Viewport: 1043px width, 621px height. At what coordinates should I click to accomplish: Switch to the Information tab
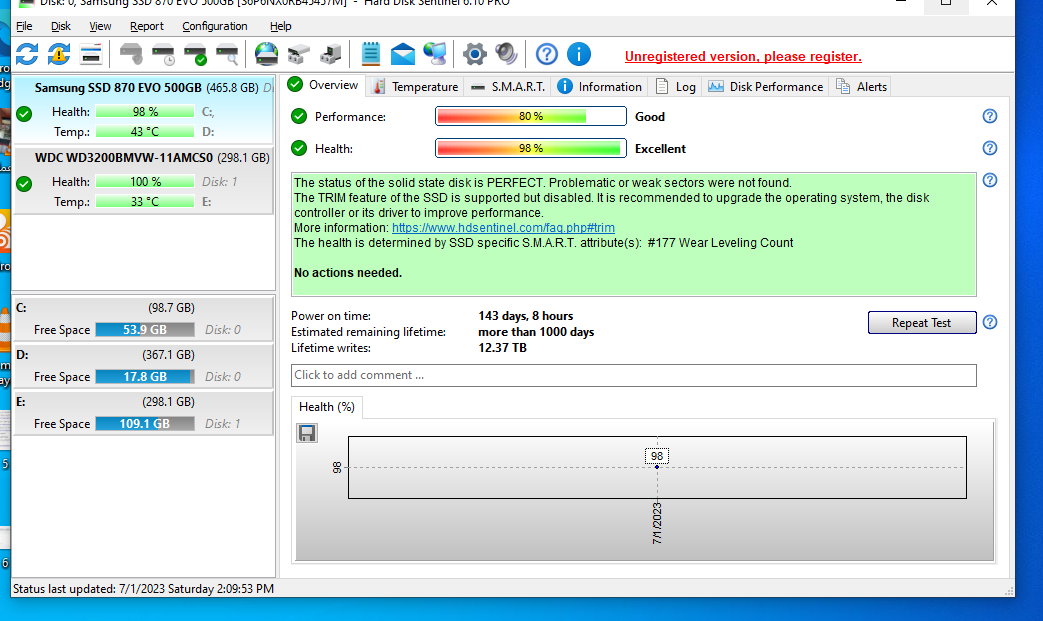pos(599,87)
